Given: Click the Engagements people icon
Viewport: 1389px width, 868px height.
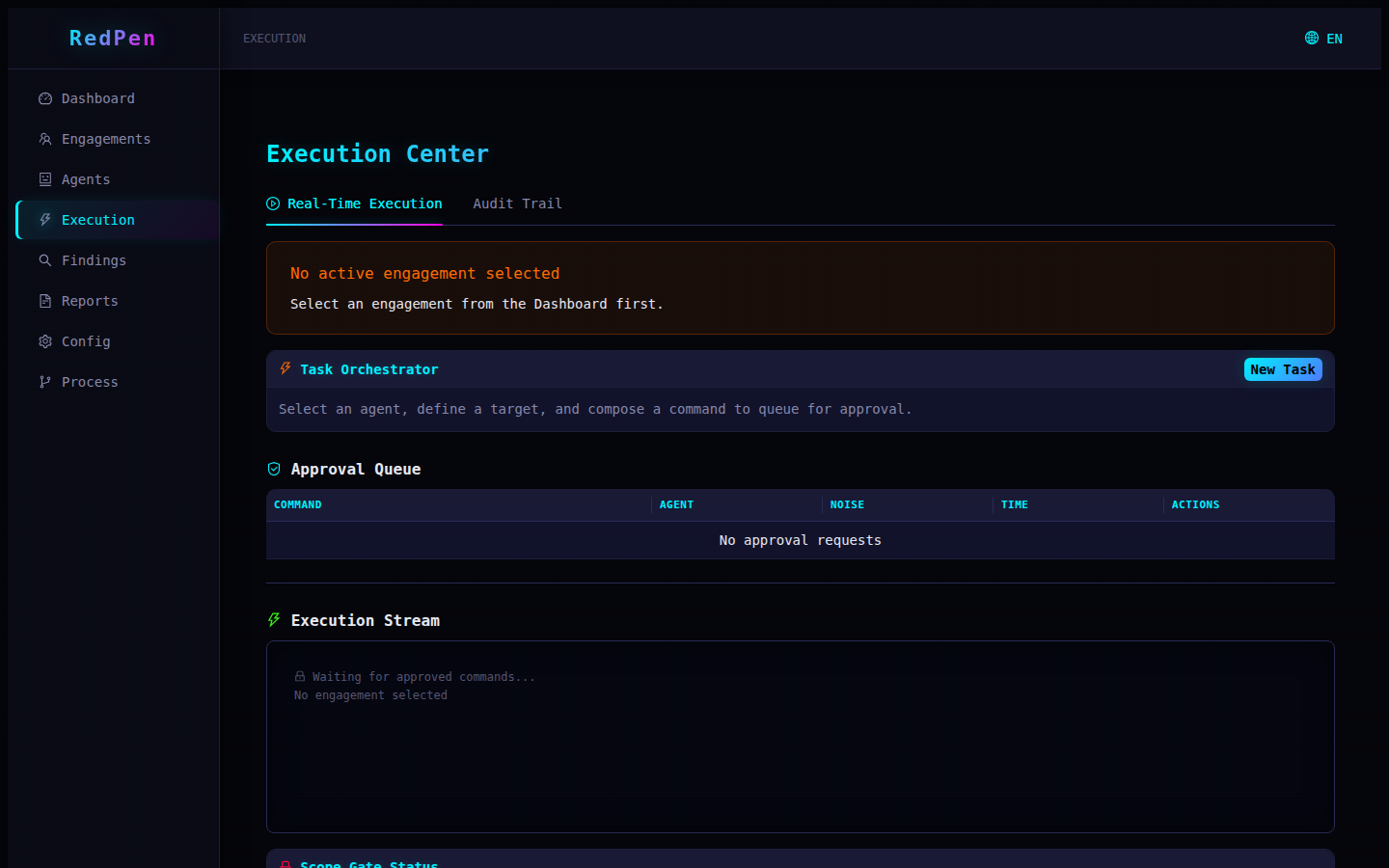Looking at the screenshot, I should coord(45,139).
